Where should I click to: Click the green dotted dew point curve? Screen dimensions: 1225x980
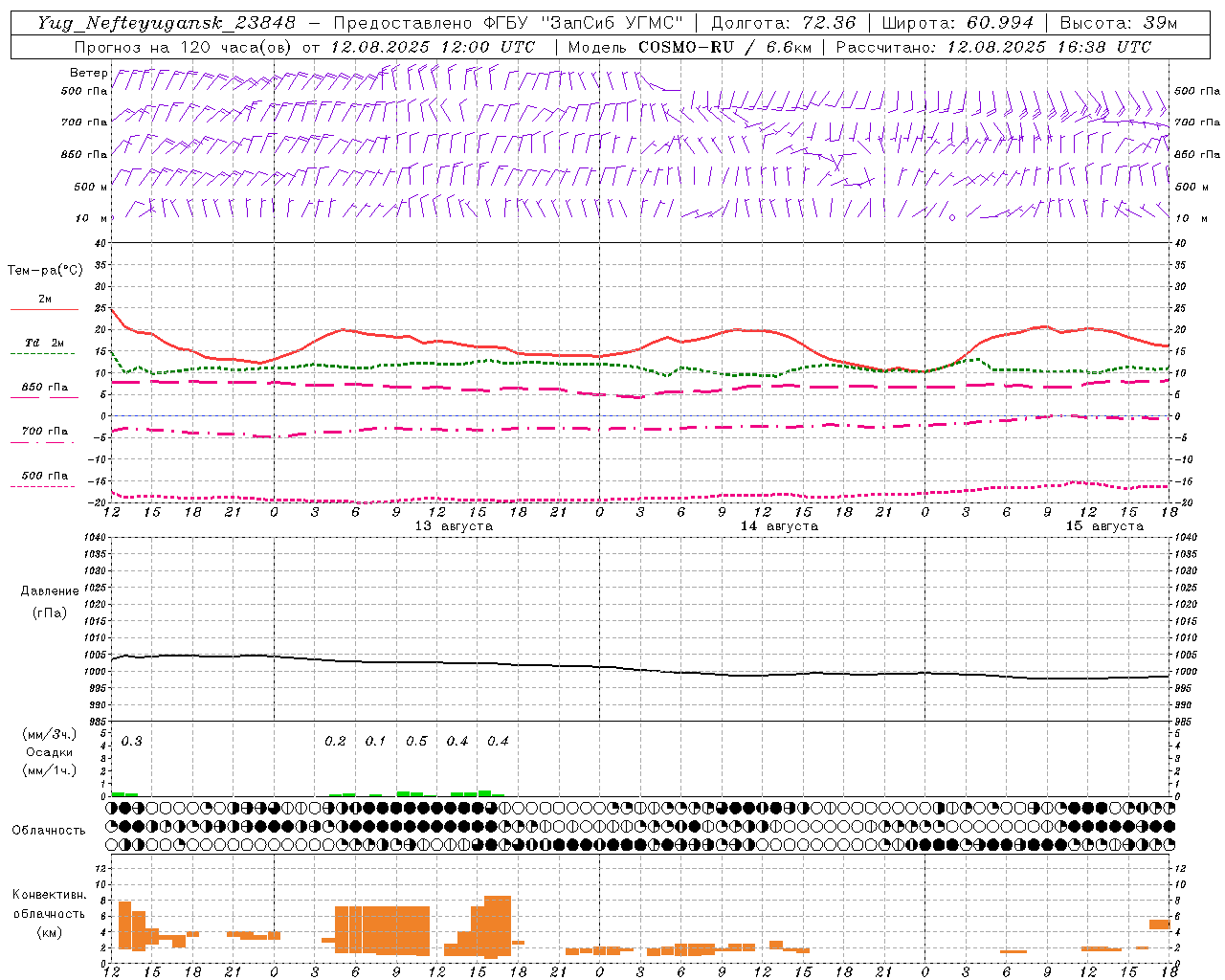pyautogui.click(x=640, y=367)
